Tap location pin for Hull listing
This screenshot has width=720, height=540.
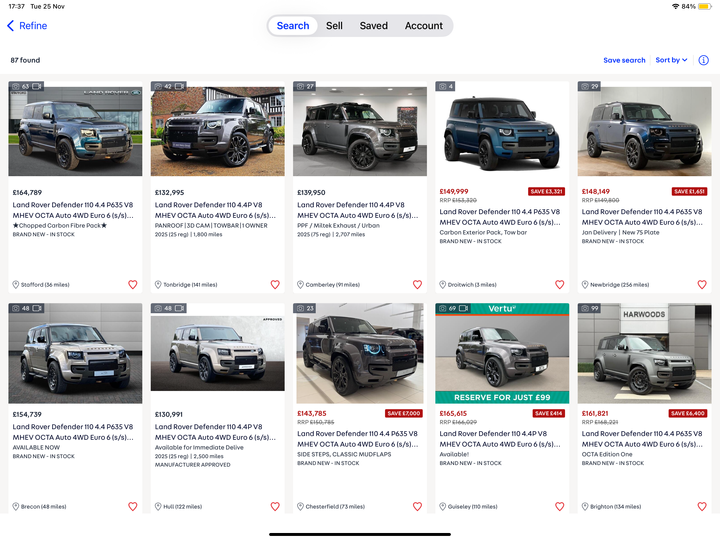click(x=159, y=507)
